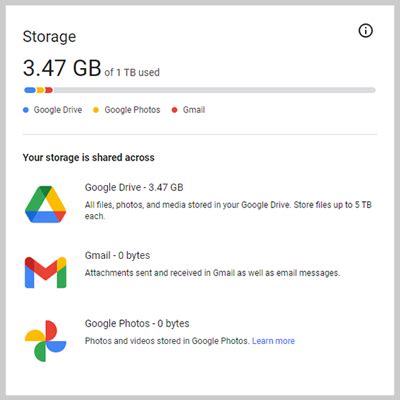Click the yellow Google Photos legend dot
This screenshot has height=400, width=400.
pyautogui.click(x=96, y=110)
